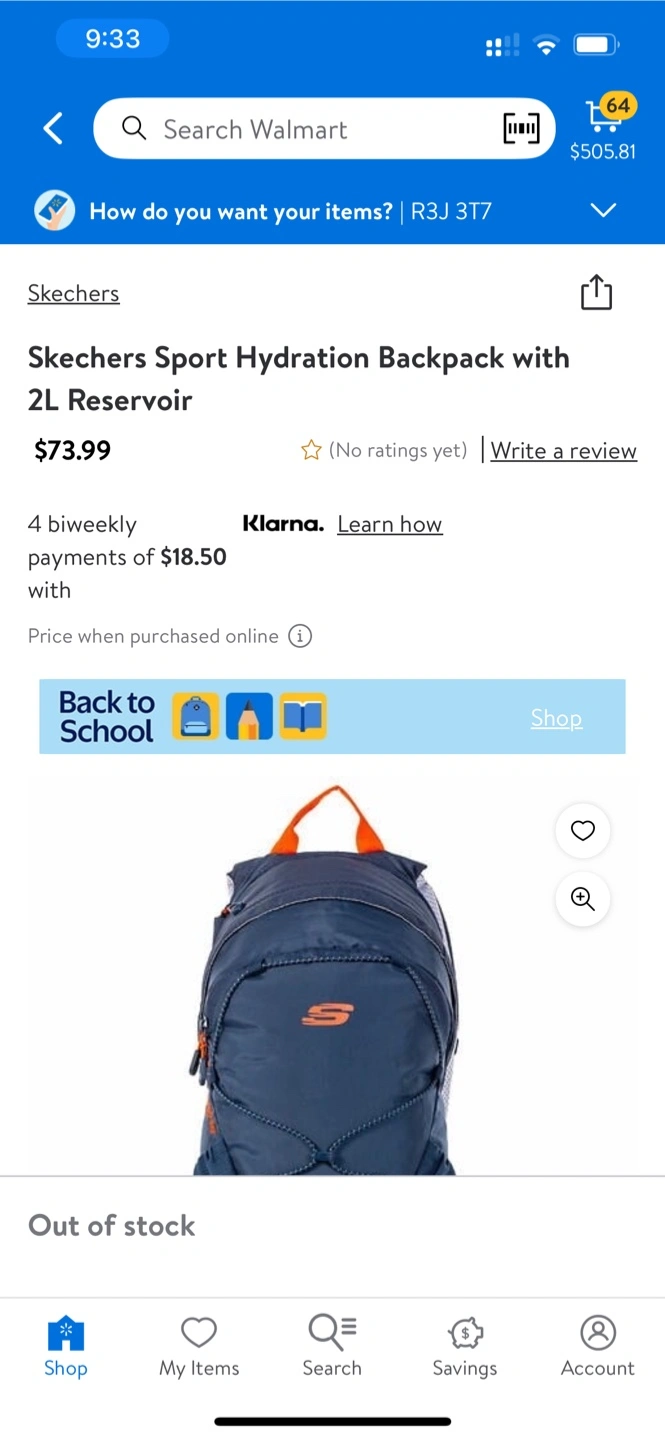Viewport: 665px width, 1440px height.
Task: Open the Klarna Learn how link
Action: (390, 524)
